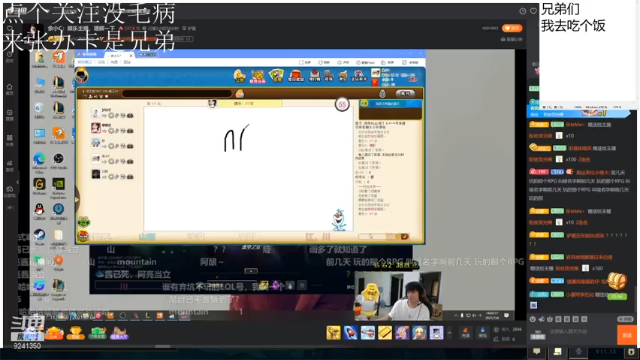Click the gold coins icon in game header

239,76
